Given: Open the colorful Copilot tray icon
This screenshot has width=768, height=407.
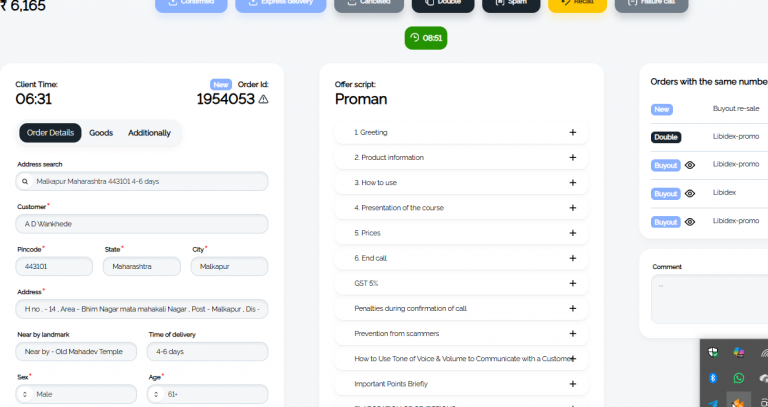Looking at the screenshot, I should pos(739,352).
